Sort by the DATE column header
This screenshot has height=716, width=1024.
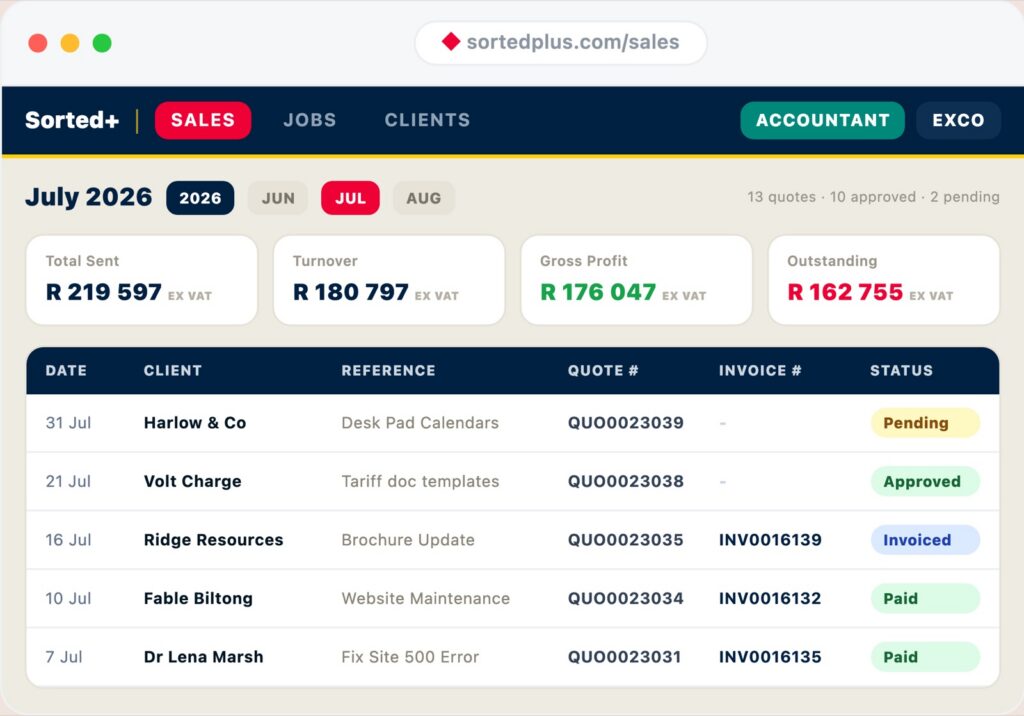pos(66,370)
